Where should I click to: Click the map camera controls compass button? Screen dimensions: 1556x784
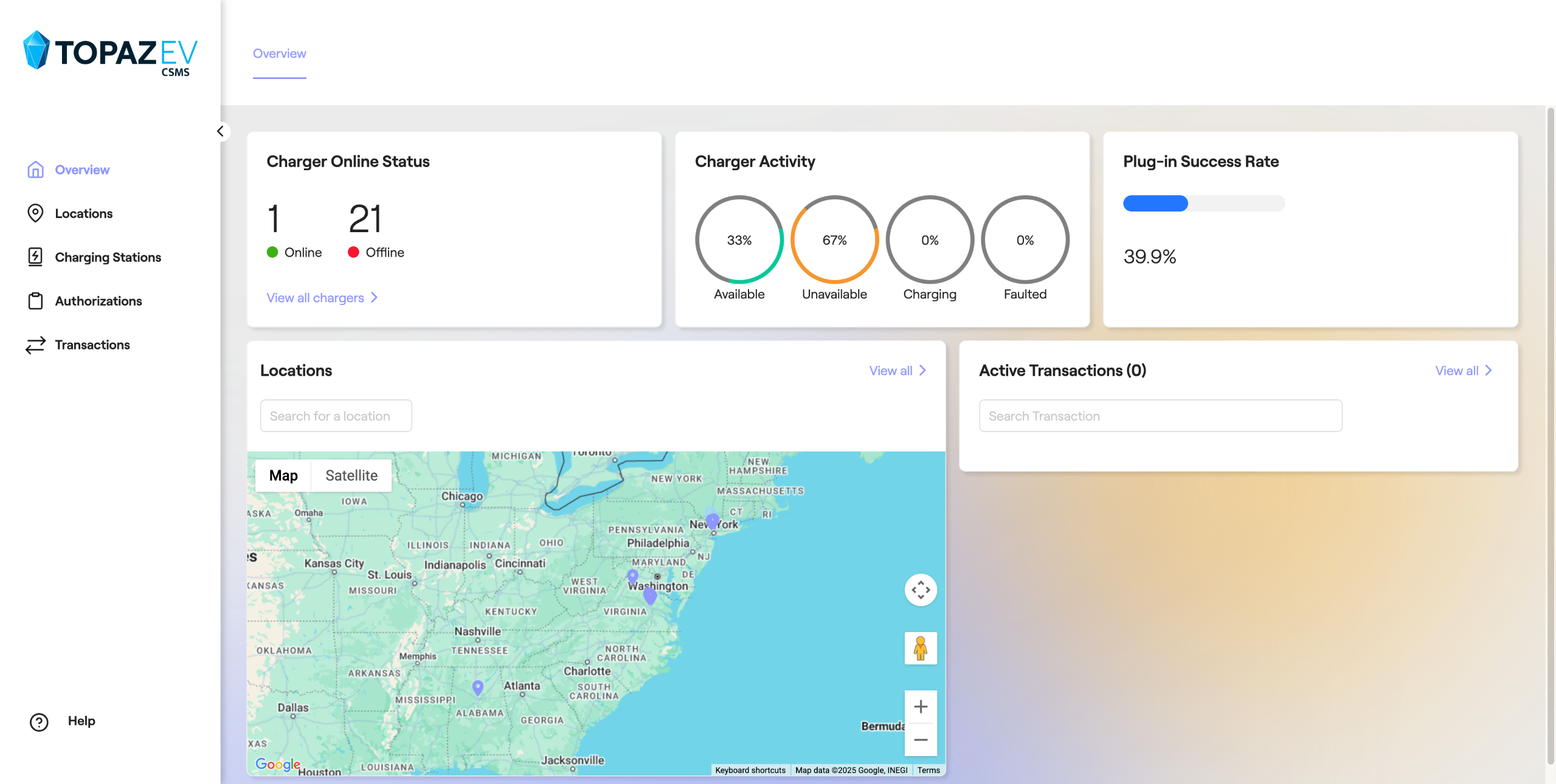point(920,590)
